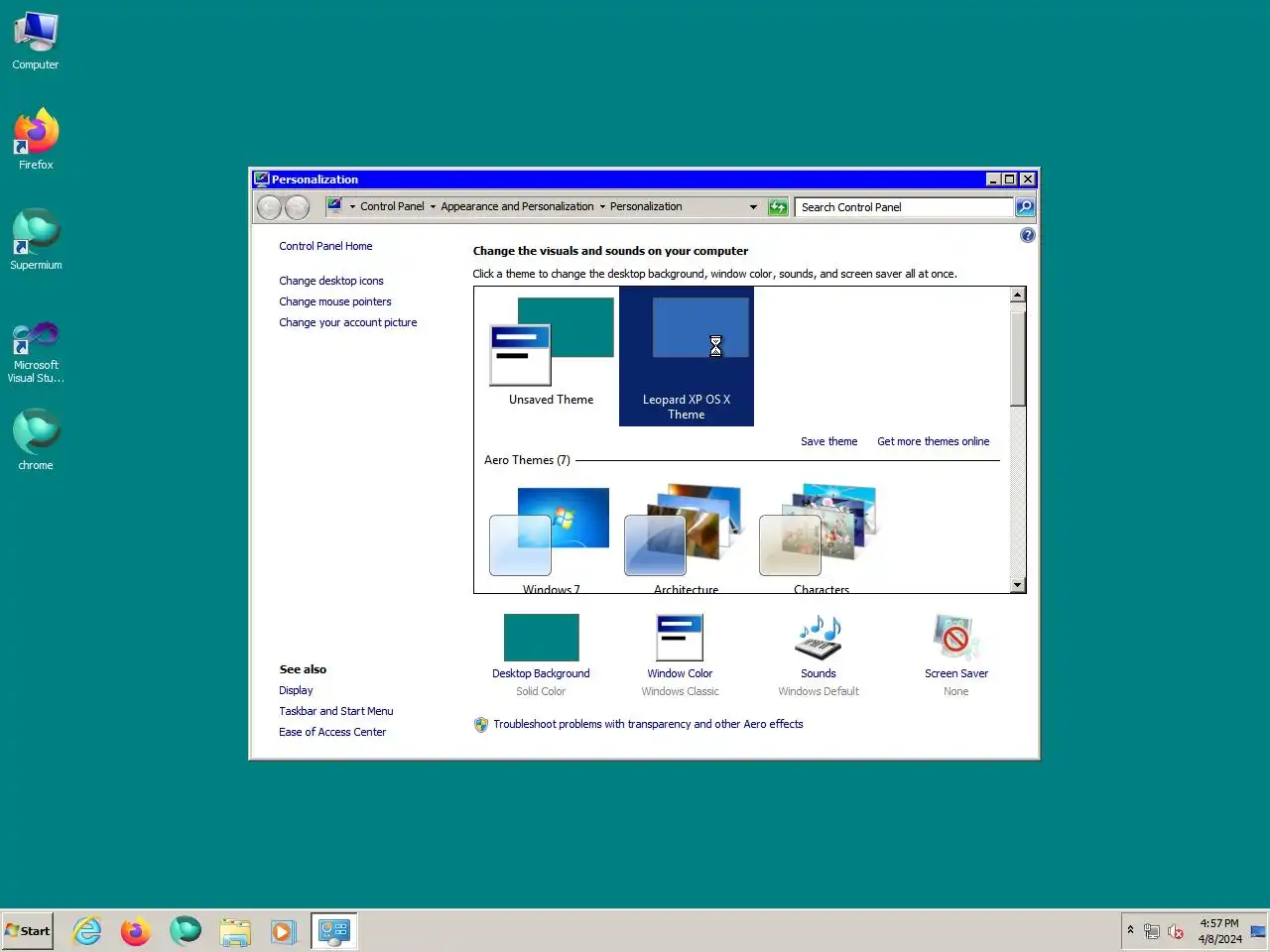
Task: Open Change your account picture link
Action: (348, 322)
